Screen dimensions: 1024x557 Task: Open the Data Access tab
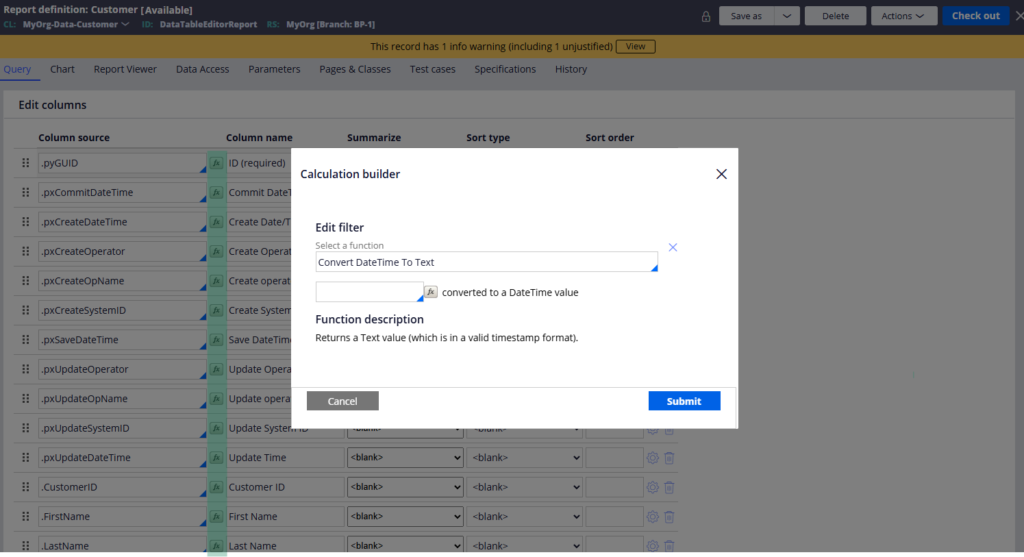202,69
